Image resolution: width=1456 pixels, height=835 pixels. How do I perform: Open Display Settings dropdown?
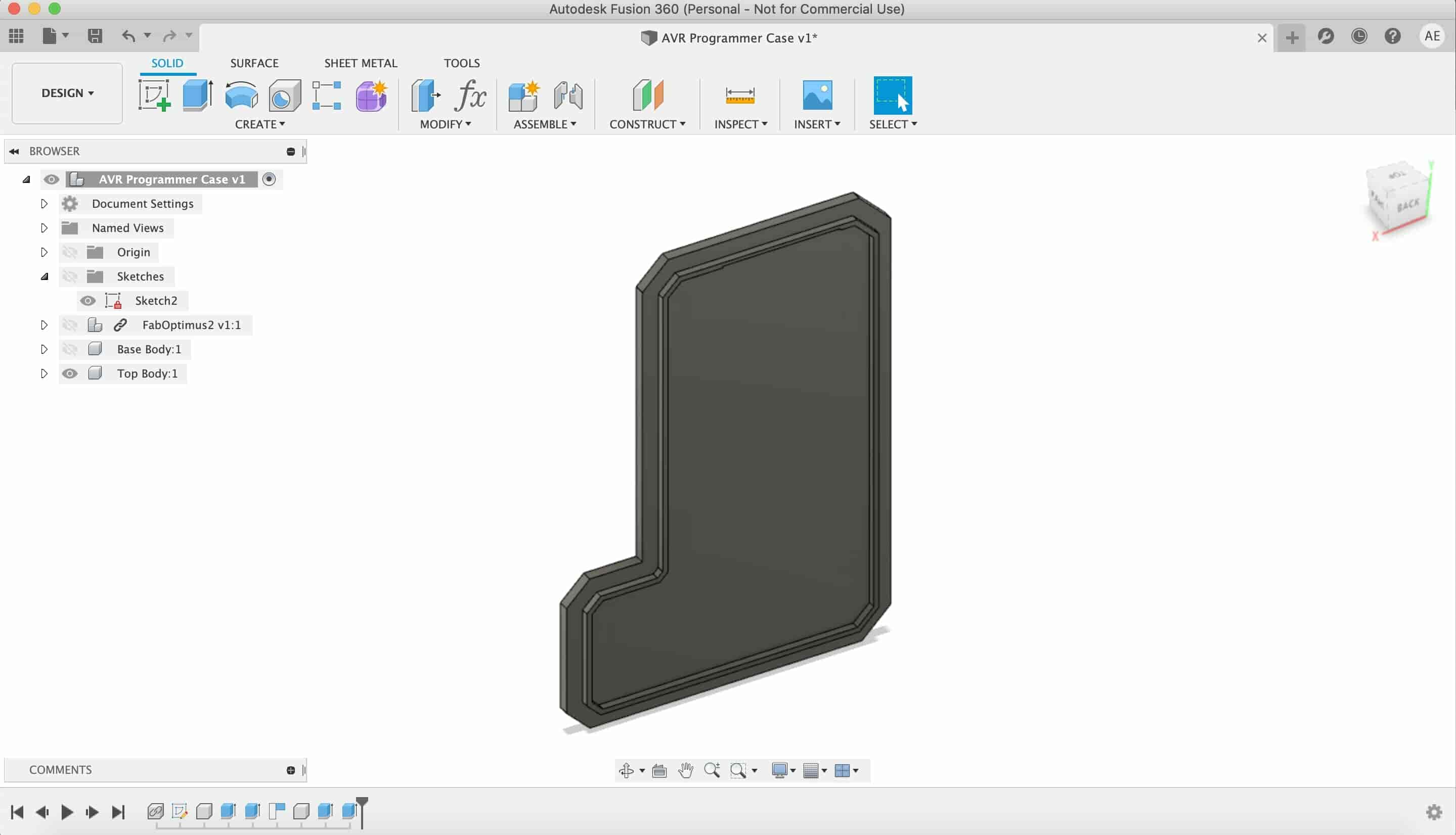pos(784,770)
